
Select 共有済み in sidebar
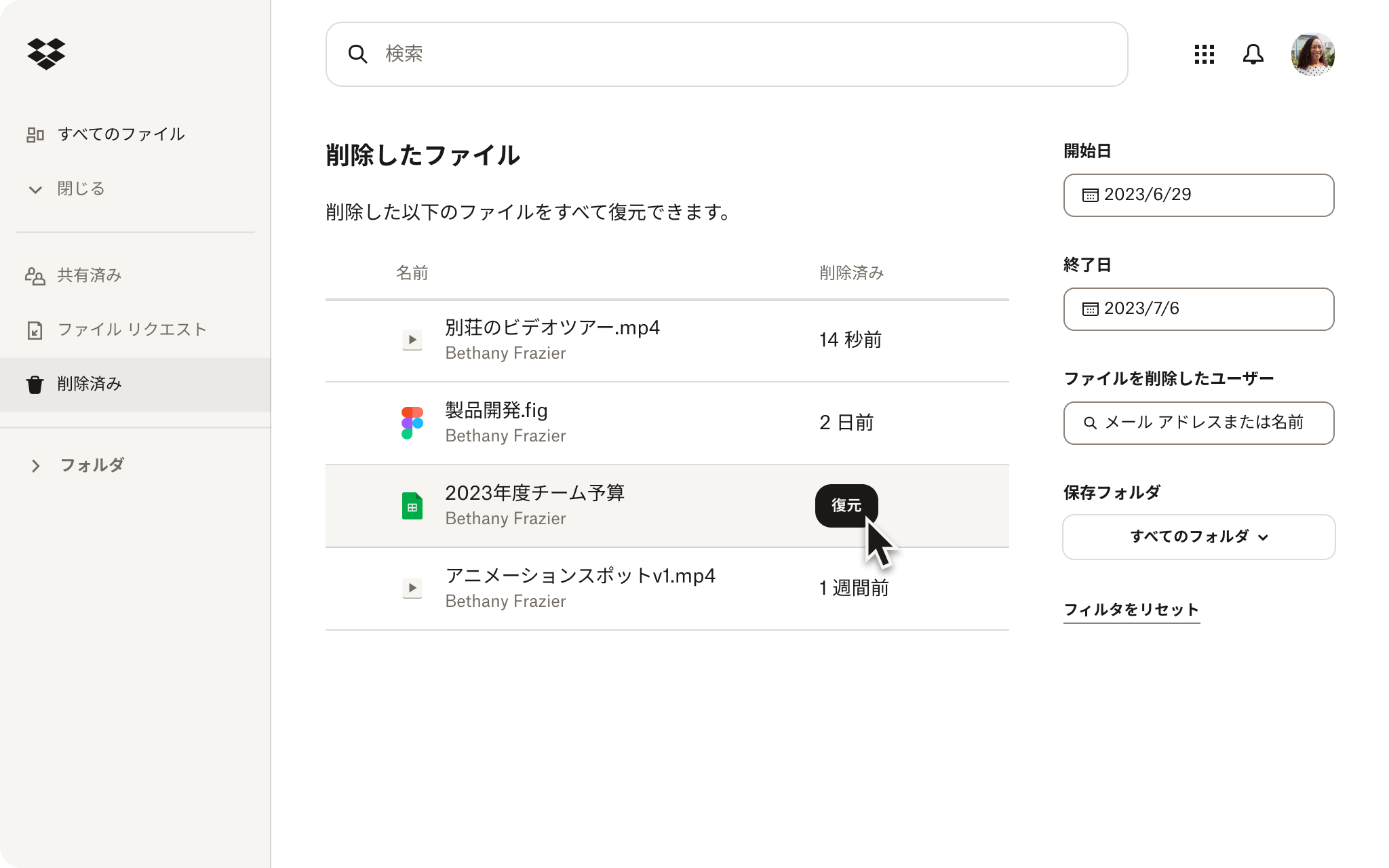89,275
